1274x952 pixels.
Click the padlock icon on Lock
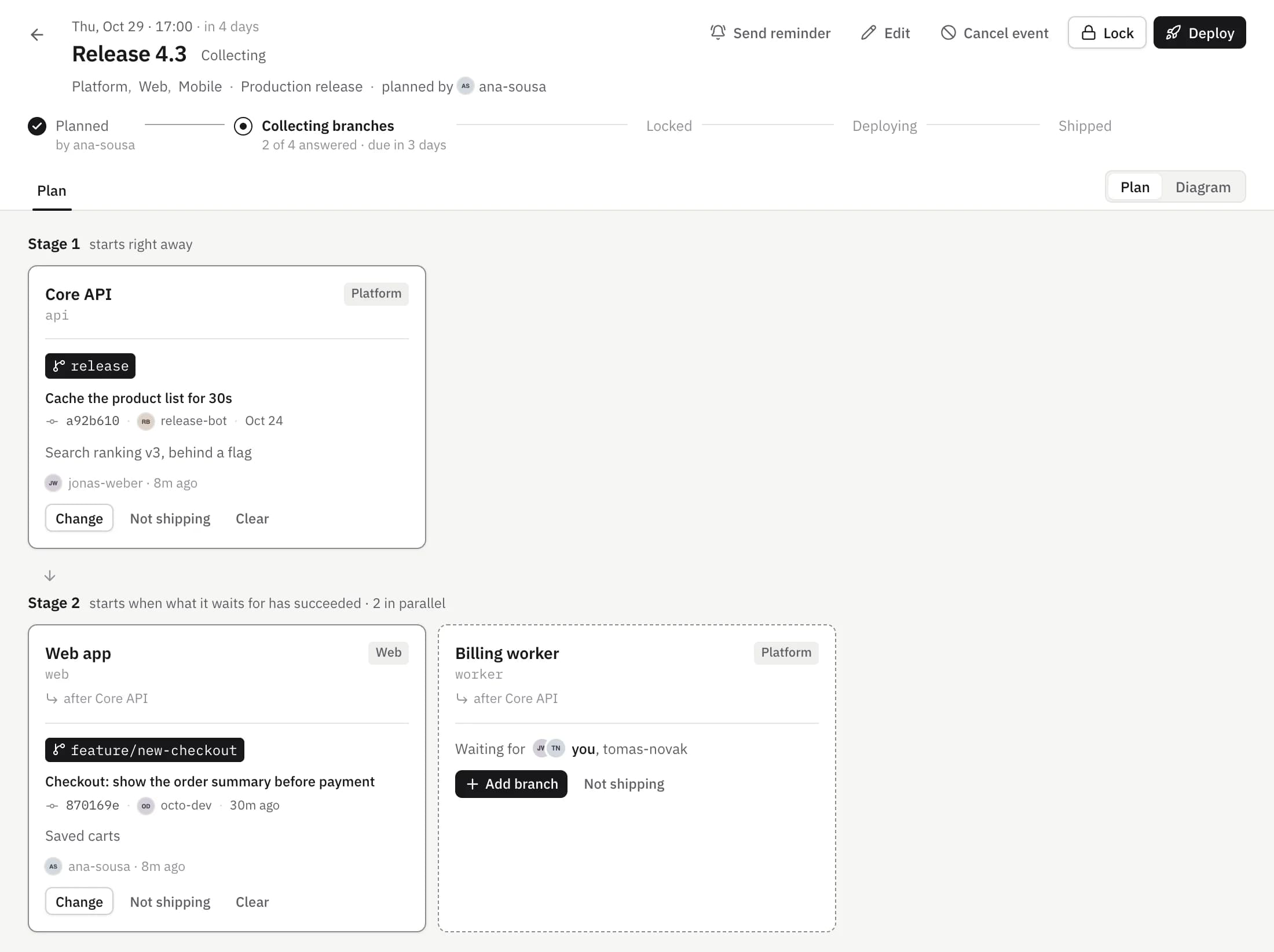pyautogui.click(x=1088, y=32)
